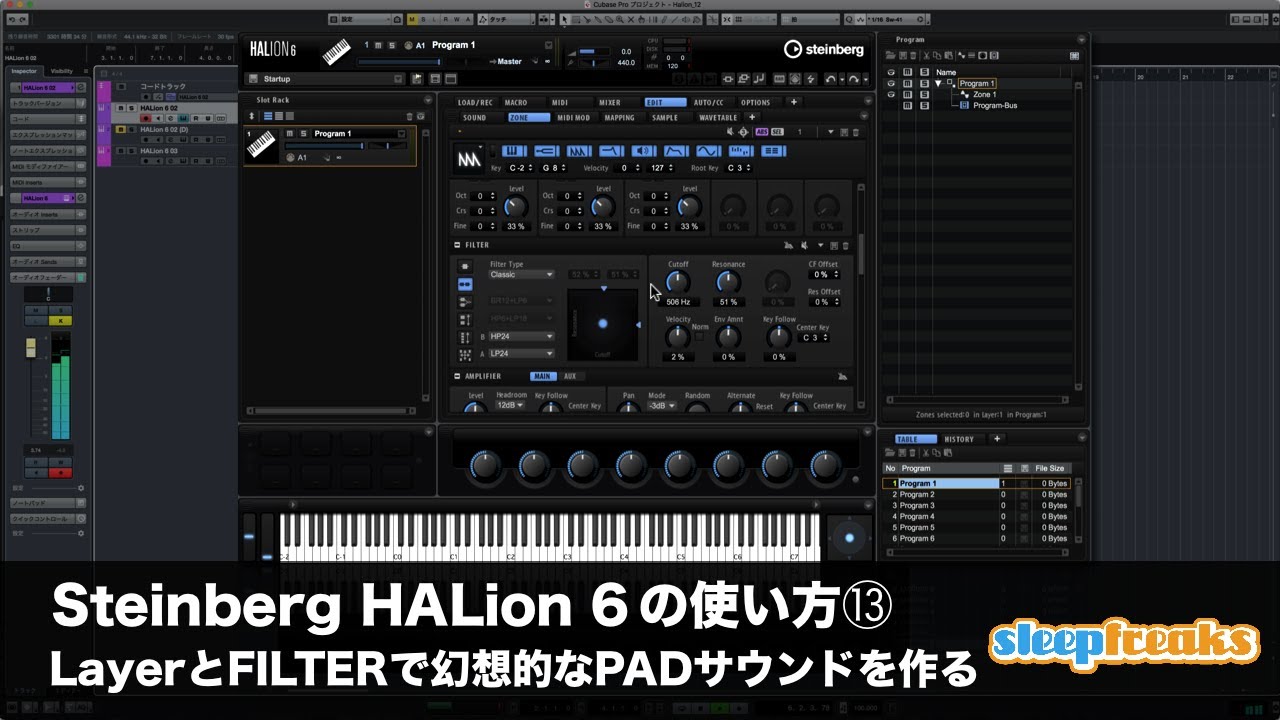Mute the zone with speaker icon

[x=730, y=132]
